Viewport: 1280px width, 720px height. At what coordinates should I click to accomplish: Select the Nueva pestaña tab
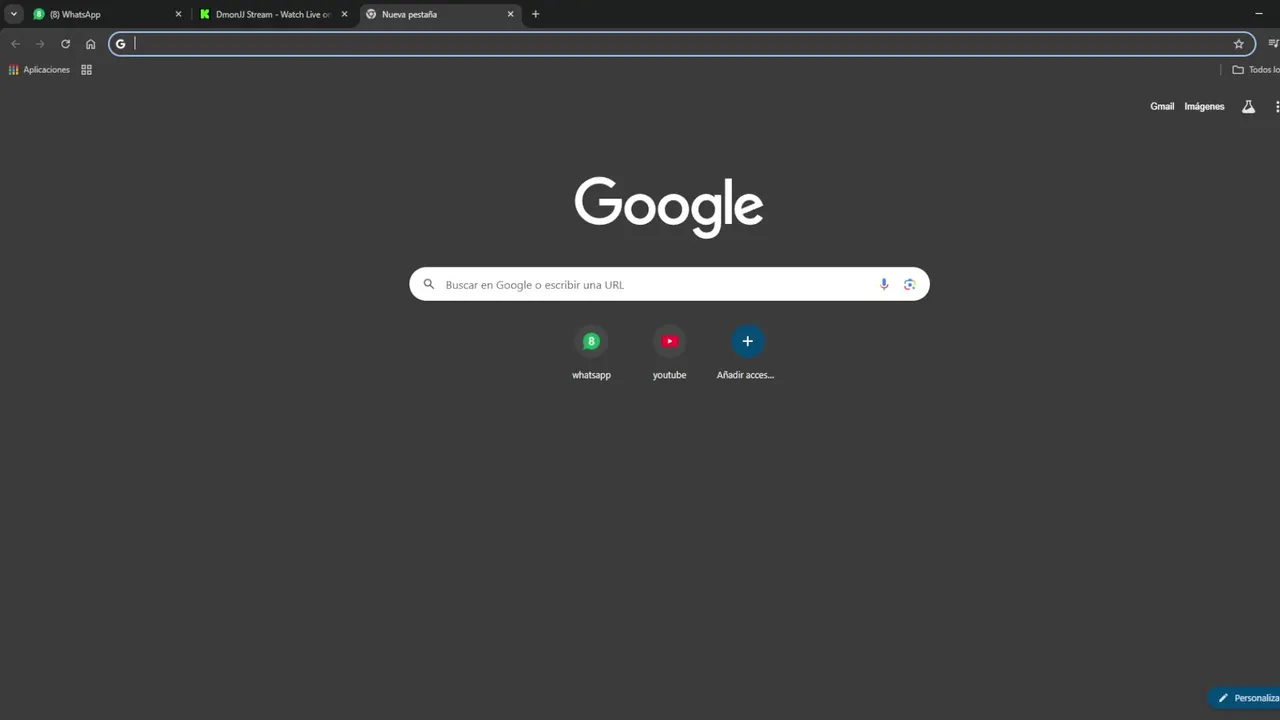pos(440,14)
